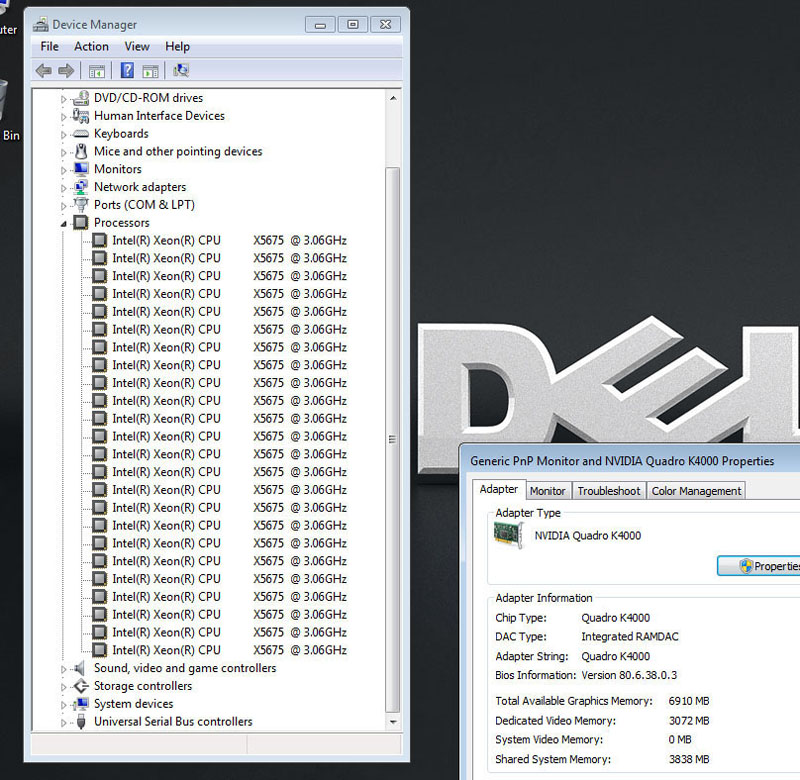
Task: Click the Network adapters category icon
Action: tap(81, 187)
